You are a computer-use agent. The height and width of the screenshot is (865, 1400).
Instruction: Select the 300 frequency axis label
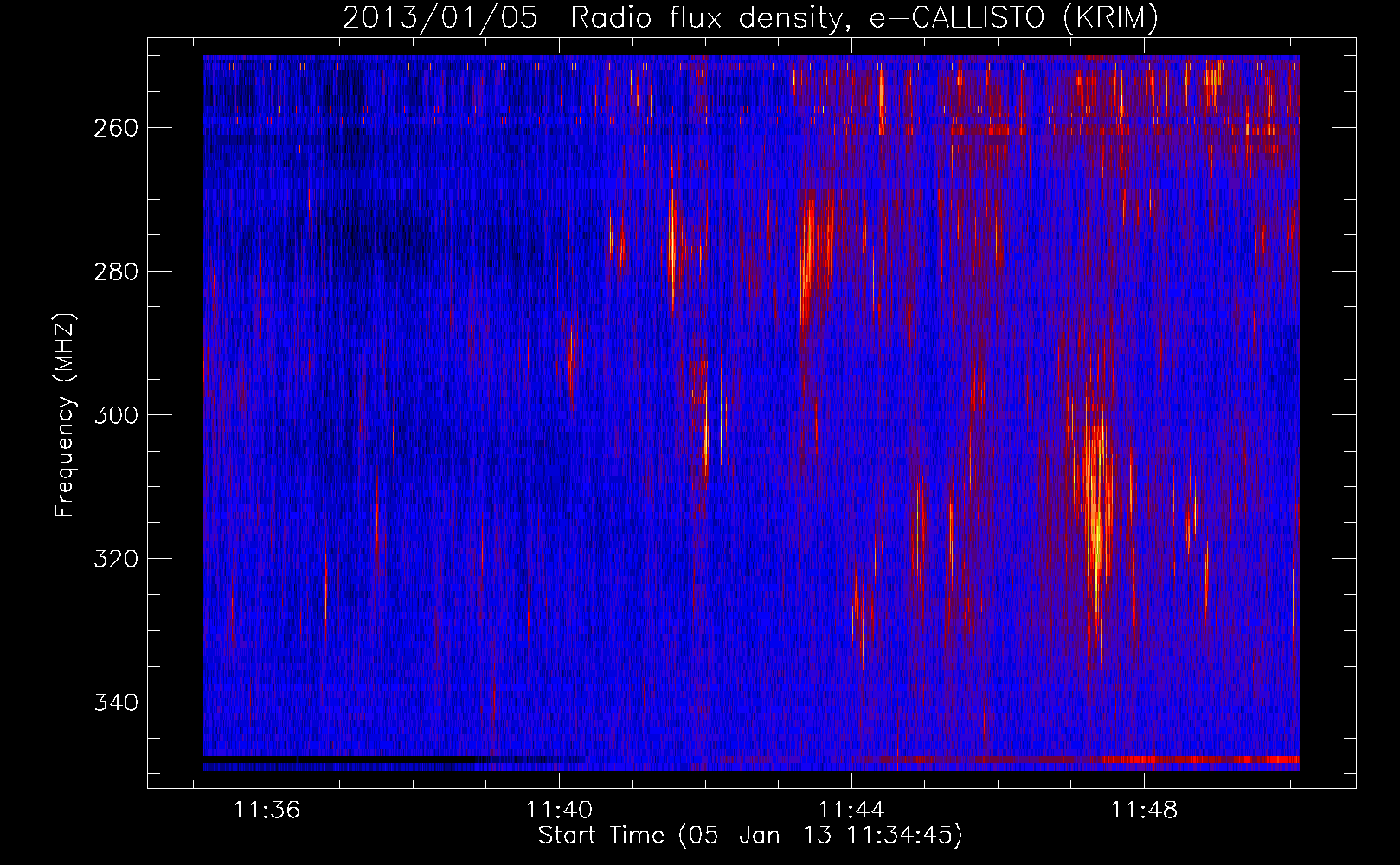[x=116, y=415]
